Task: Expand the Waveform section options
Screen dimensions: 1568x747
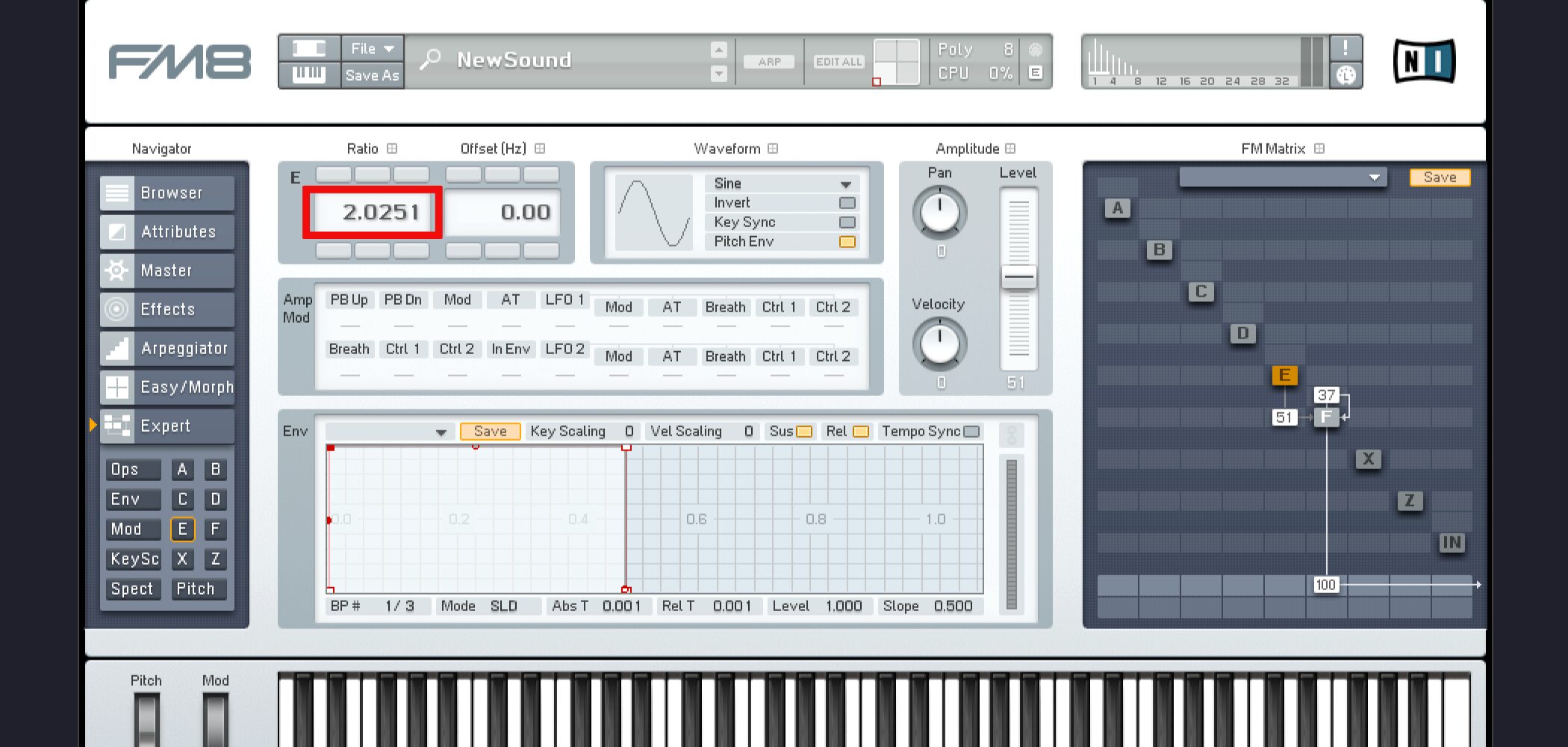Action: click(x=773, y=149)
